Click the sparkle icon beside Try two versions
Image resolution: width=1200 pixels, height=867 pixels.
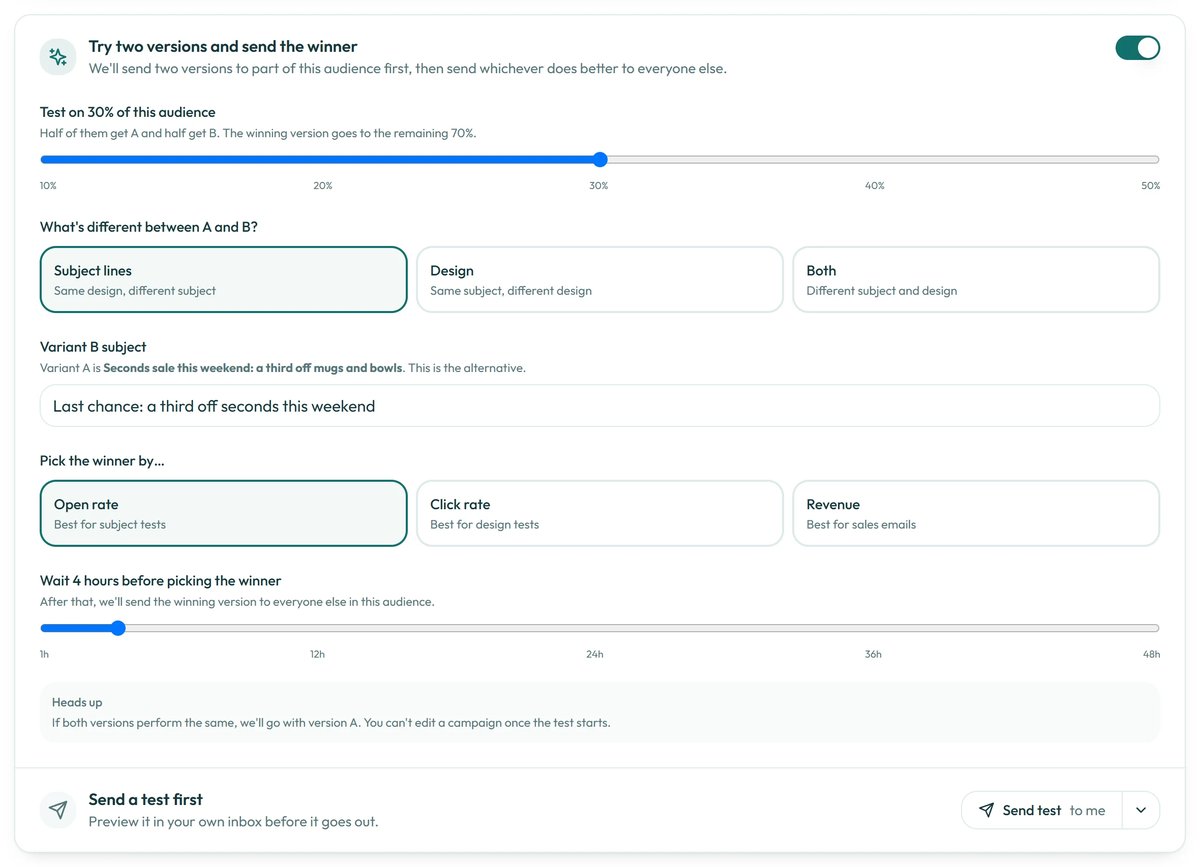click(58, 57)
